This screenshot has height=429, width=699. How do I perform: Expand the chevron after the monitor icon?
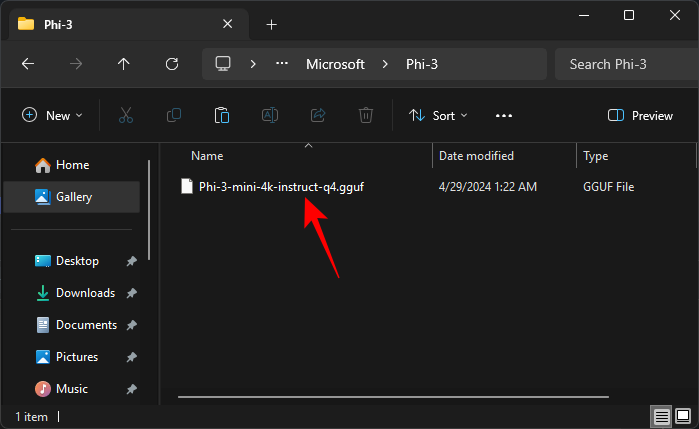coord(253,64)
